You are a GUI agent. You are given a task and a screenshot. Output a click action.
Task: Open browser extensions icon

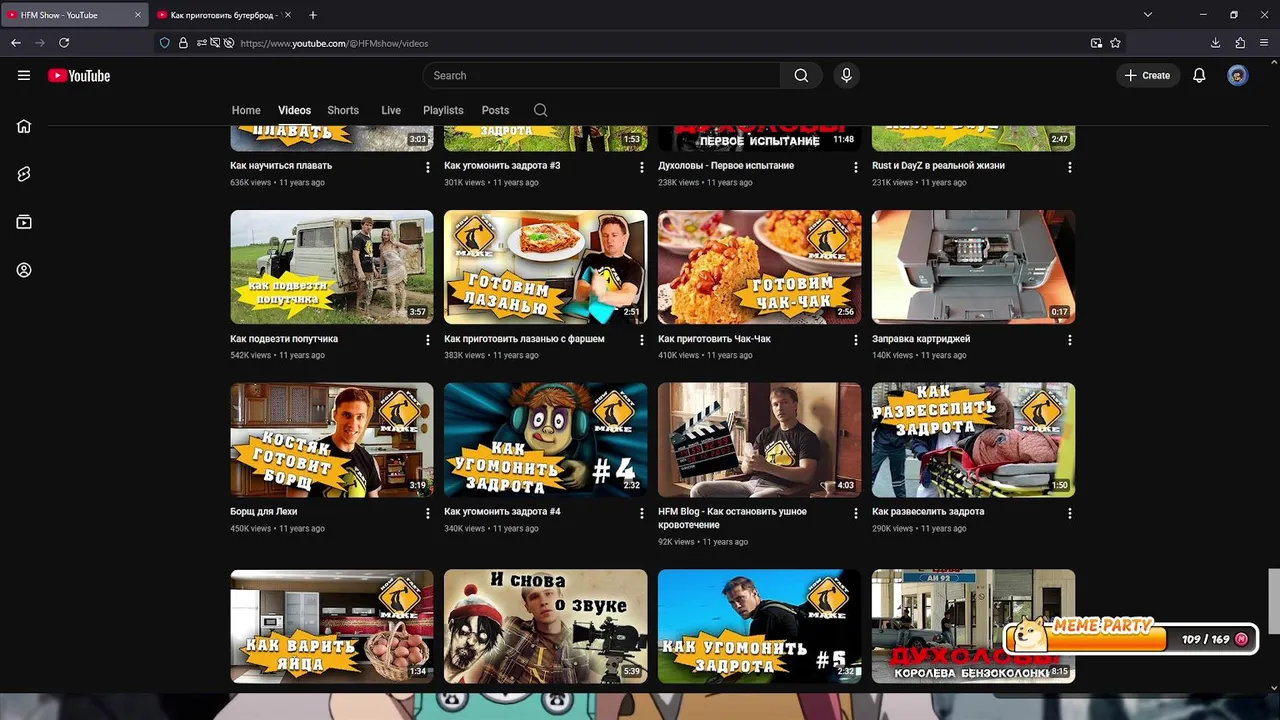1240,43
